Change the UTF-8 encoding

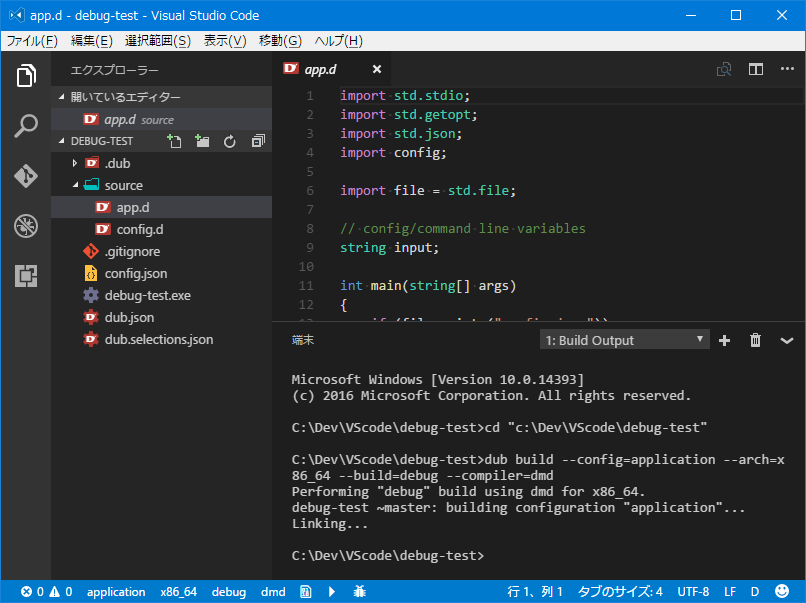point(693,592)
